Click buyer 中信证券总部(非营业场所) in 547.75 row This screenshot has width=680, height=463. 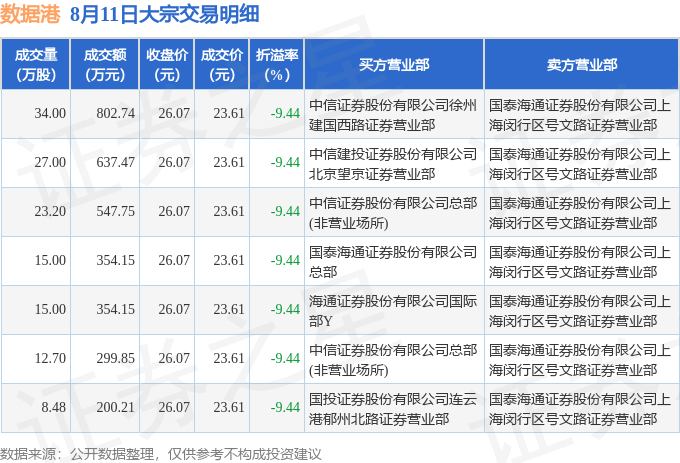pos(393,213)
